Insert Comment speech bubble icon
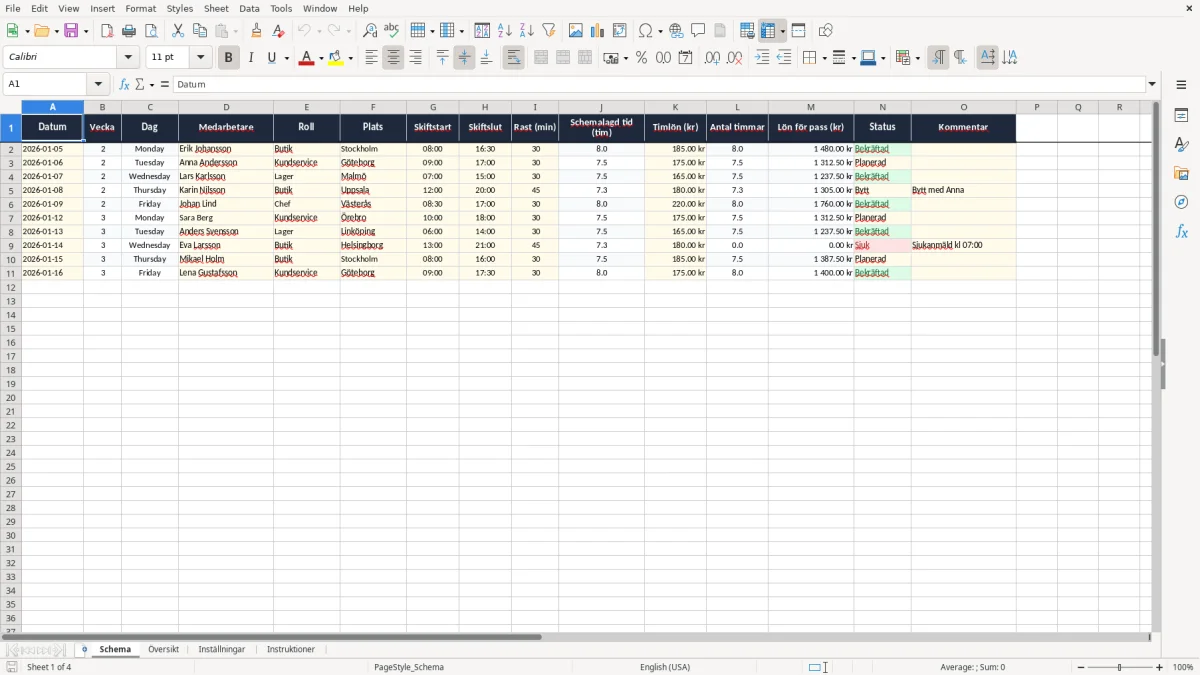This screenshot has height=675, width=1200. (x=698, y=31)
